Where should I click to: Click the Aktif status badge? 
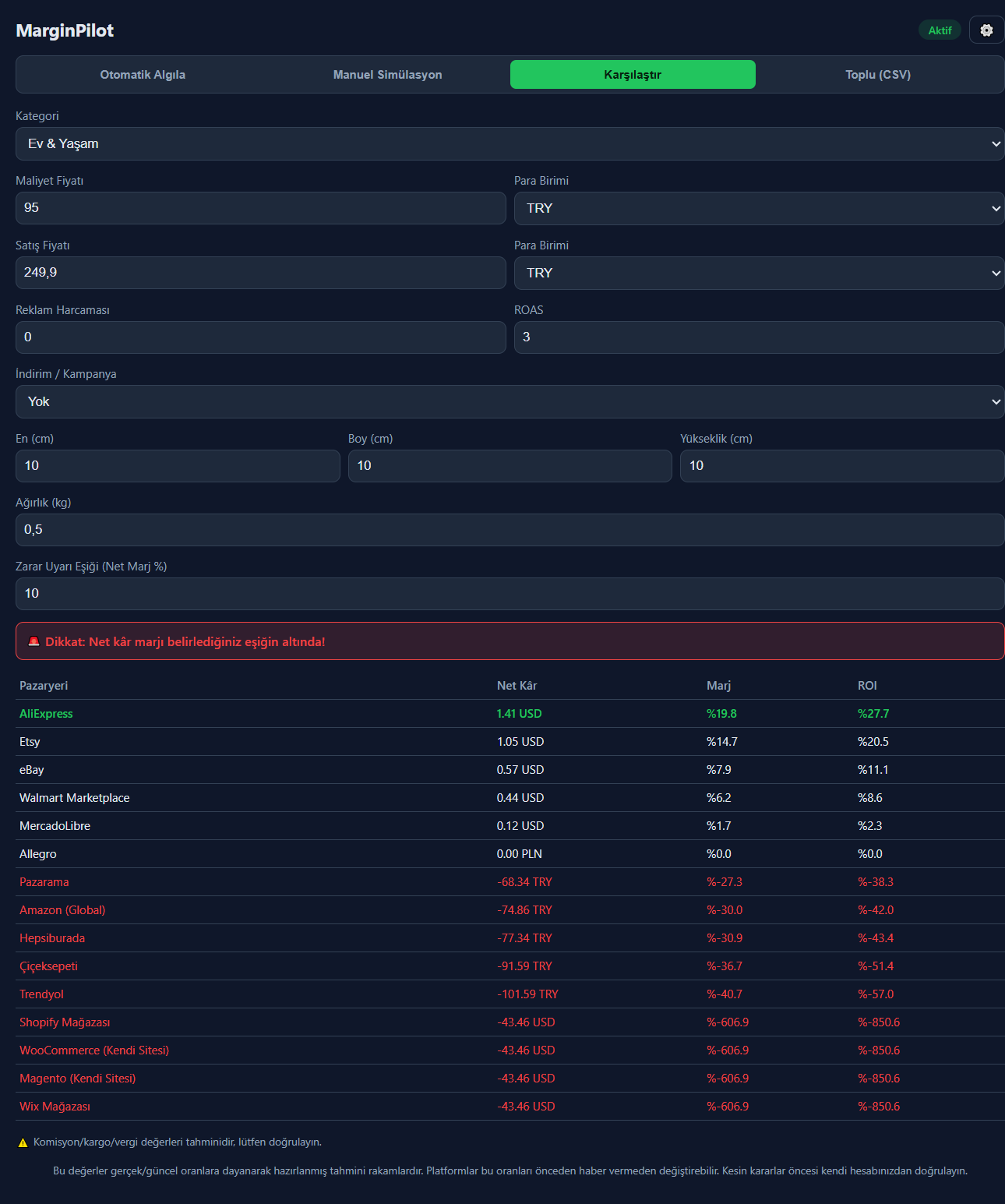tap(940, 30)
